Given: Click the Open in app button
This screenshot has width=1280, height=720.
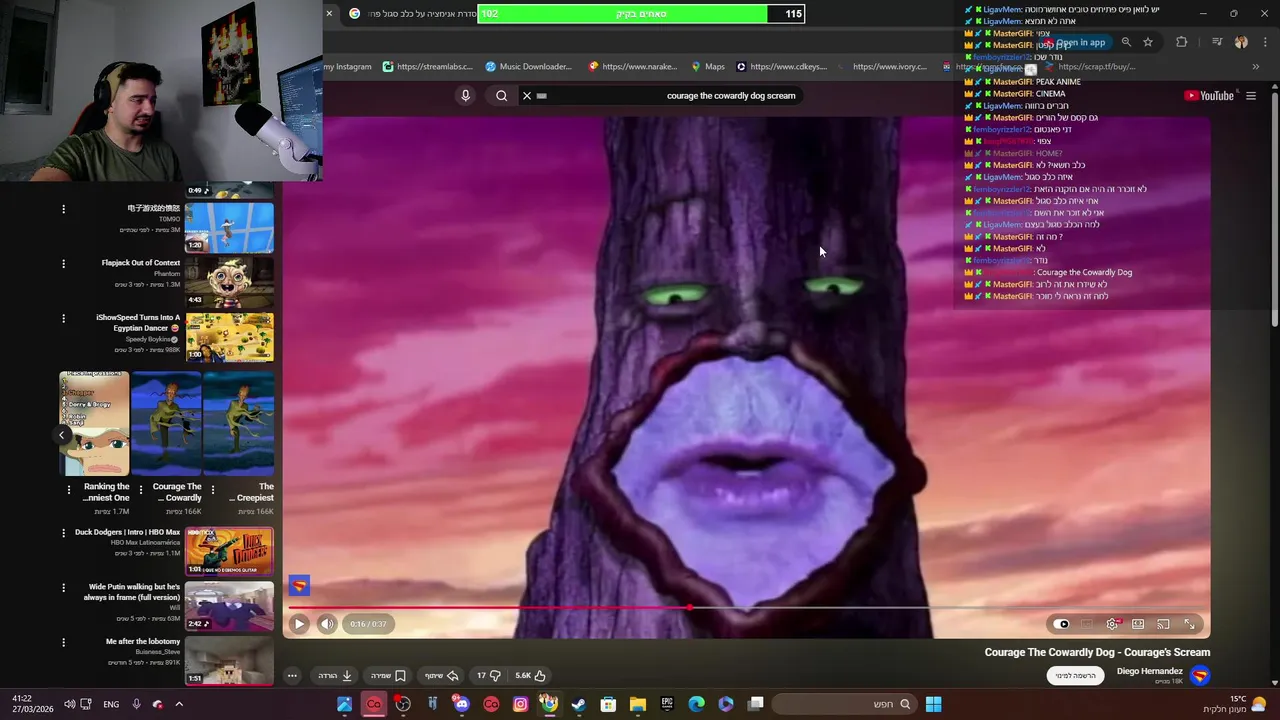Looking at the screenshot, I should [1076, 42].
